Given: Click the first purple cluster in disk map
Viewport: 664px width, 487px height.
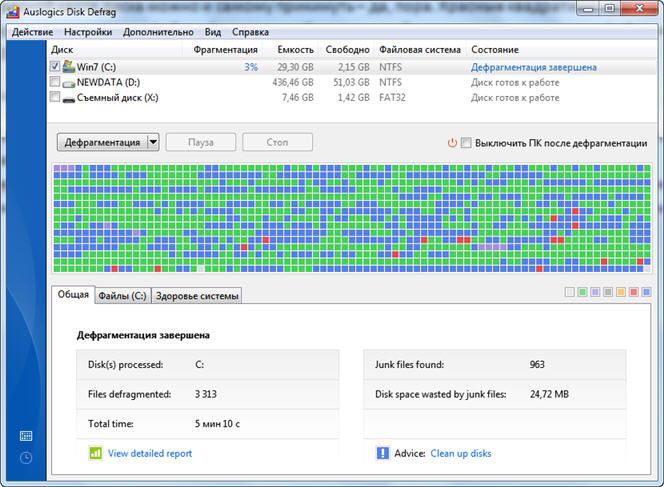Looking at the screenshot, I should pos(57,168).
